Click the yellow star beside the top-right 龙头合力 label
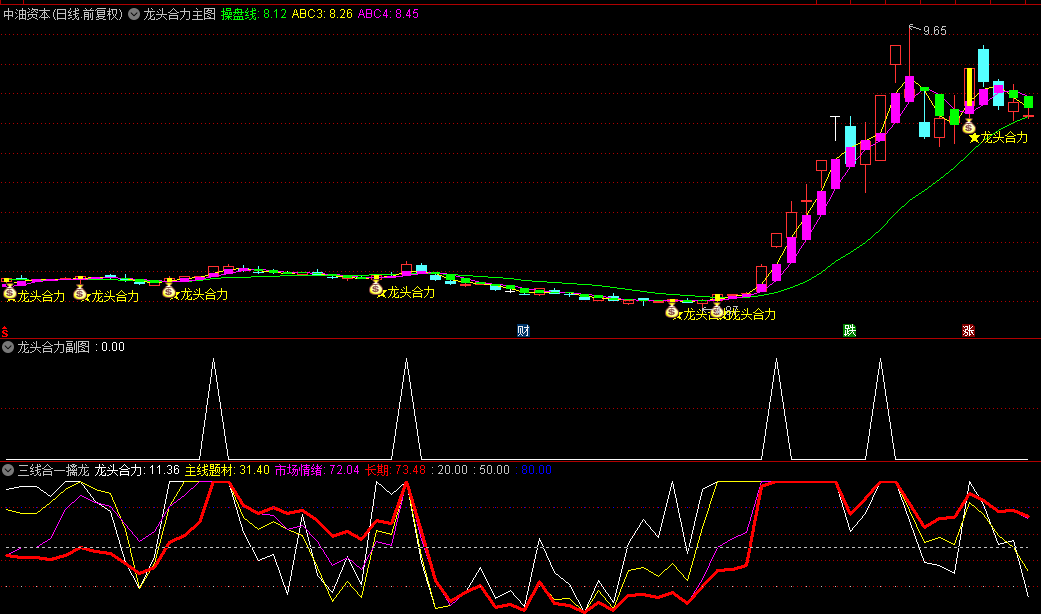 click(x=975, y=137)
